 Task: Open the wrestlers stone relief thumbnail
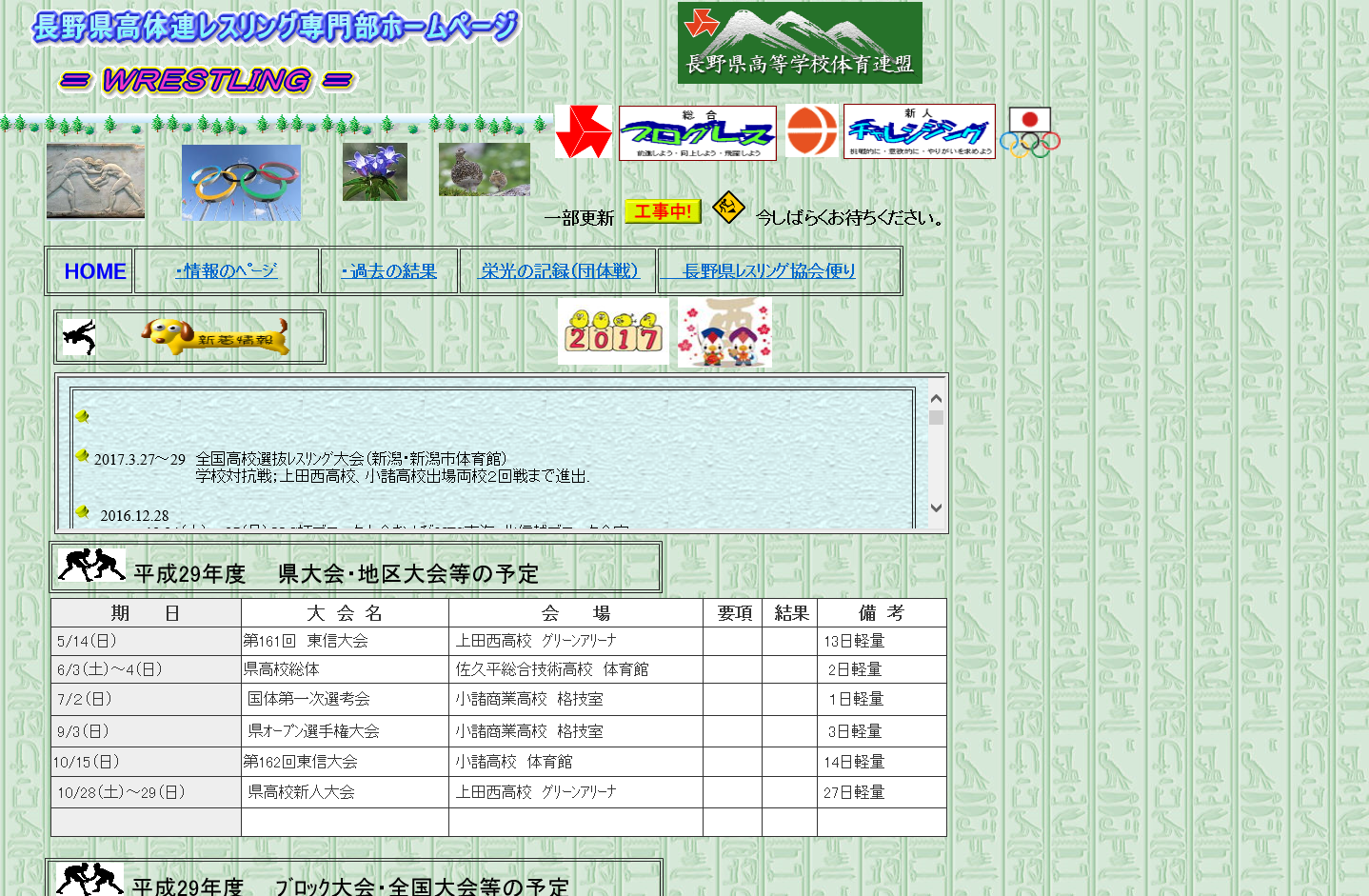pyautogui.click(x=95, y=181)
